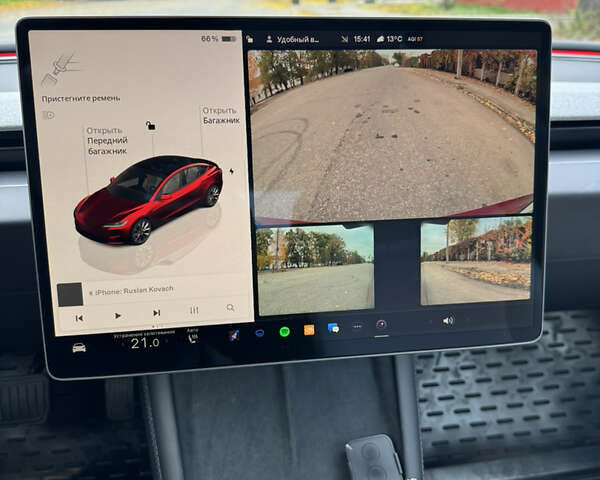Tap the headlights indicator icon
Viewport: 600px width, 480px height.
point(48,115)
